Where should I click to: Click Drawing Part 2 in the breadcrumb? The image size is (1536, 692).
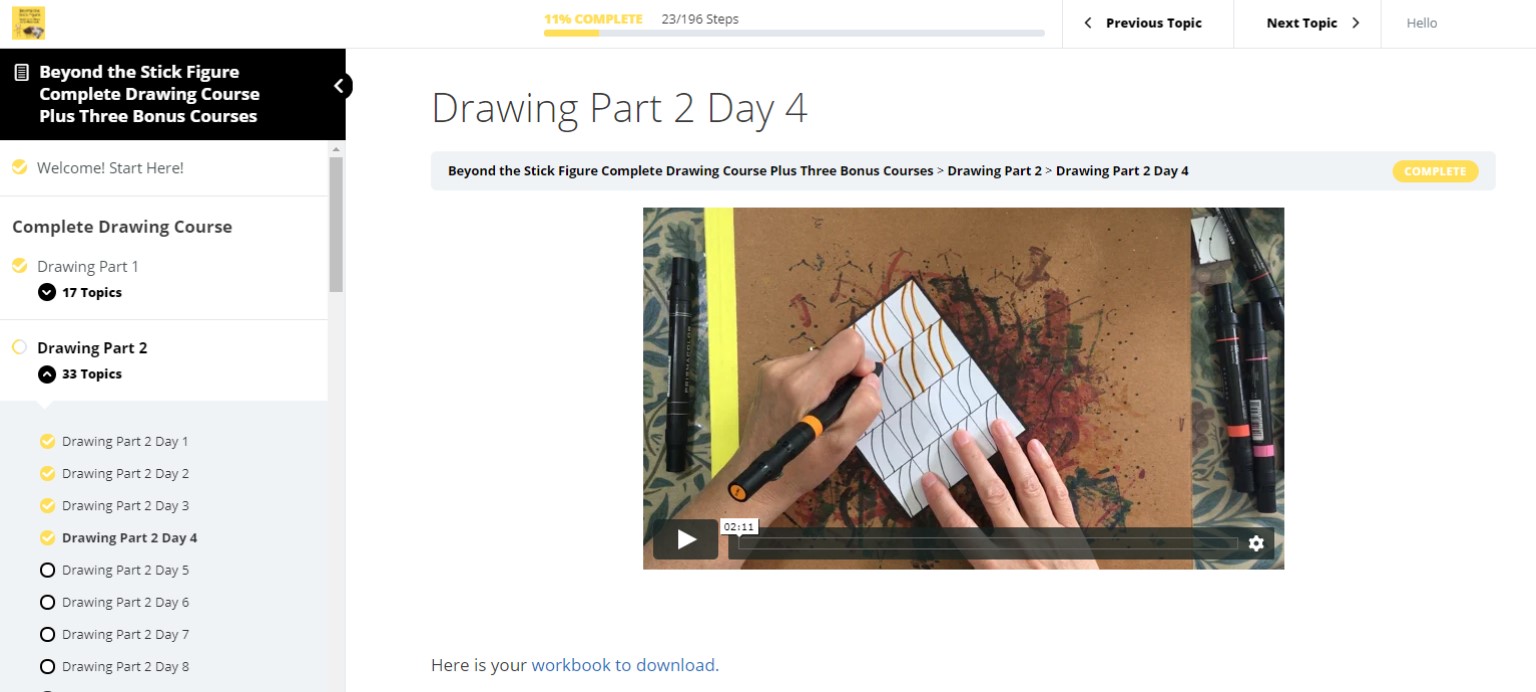[994, 171]
